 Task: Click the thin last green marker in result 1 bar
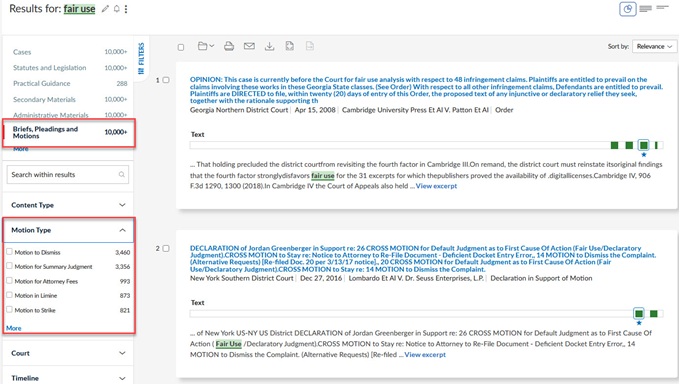coord(656,145)
